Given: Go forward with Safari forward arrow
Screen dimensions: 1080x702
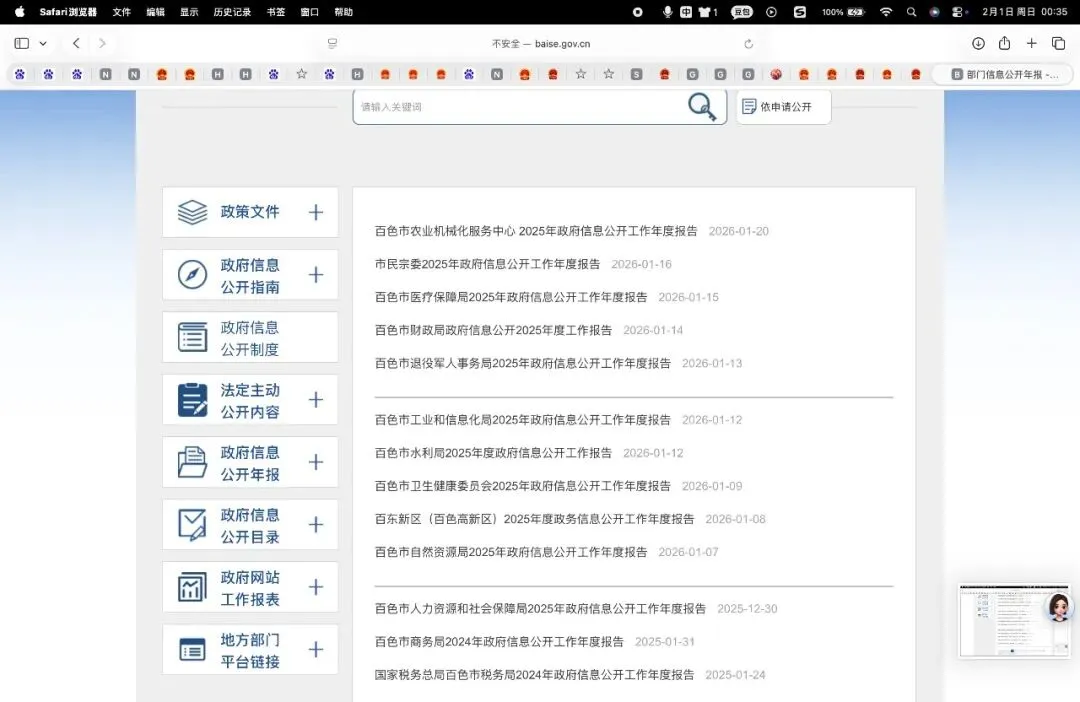Looking at the screenshot, I should 102,43.
